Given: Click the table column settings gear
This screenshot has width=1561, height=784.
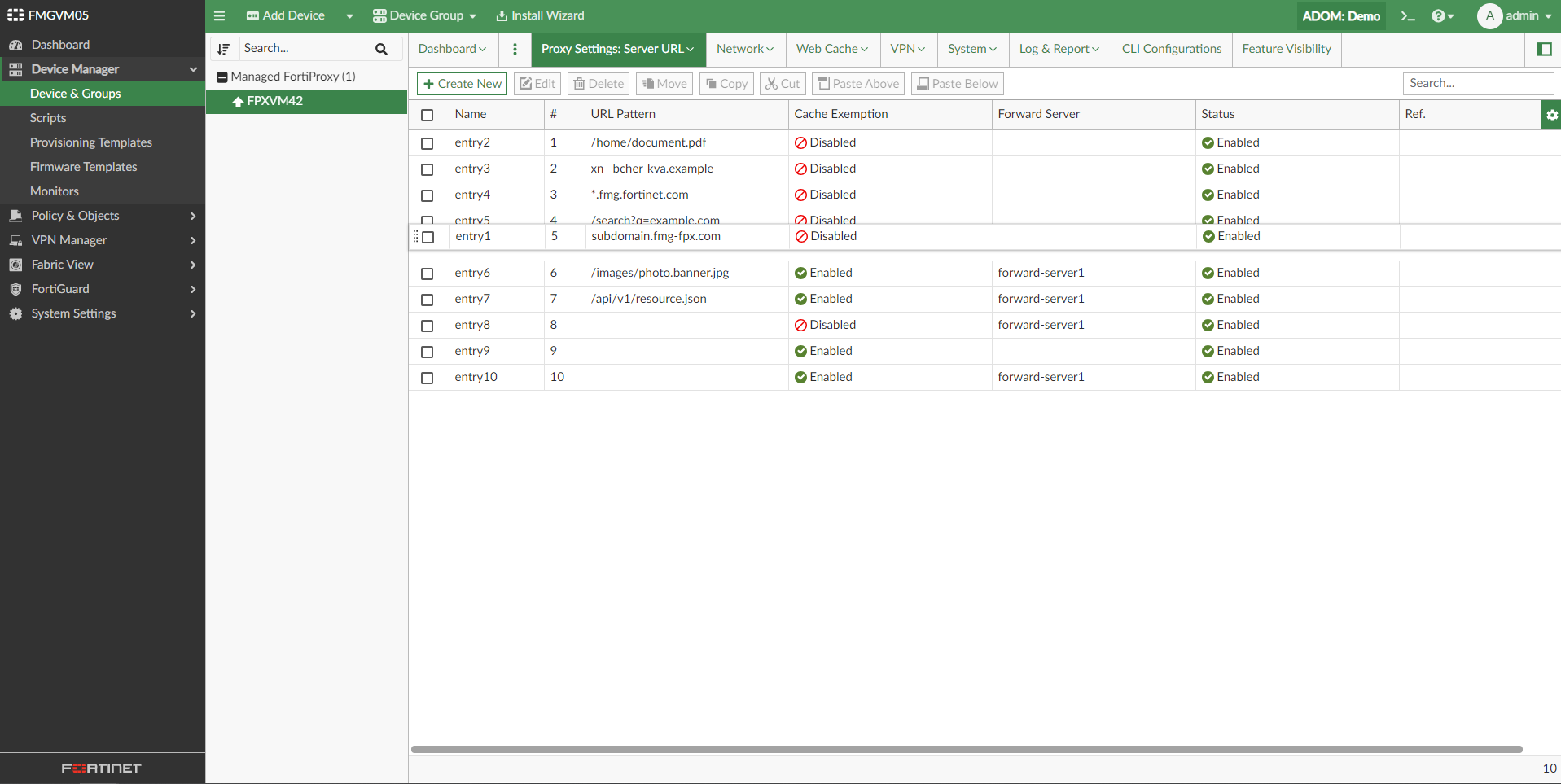Looking at the screenshot, I should (1551, 115).
